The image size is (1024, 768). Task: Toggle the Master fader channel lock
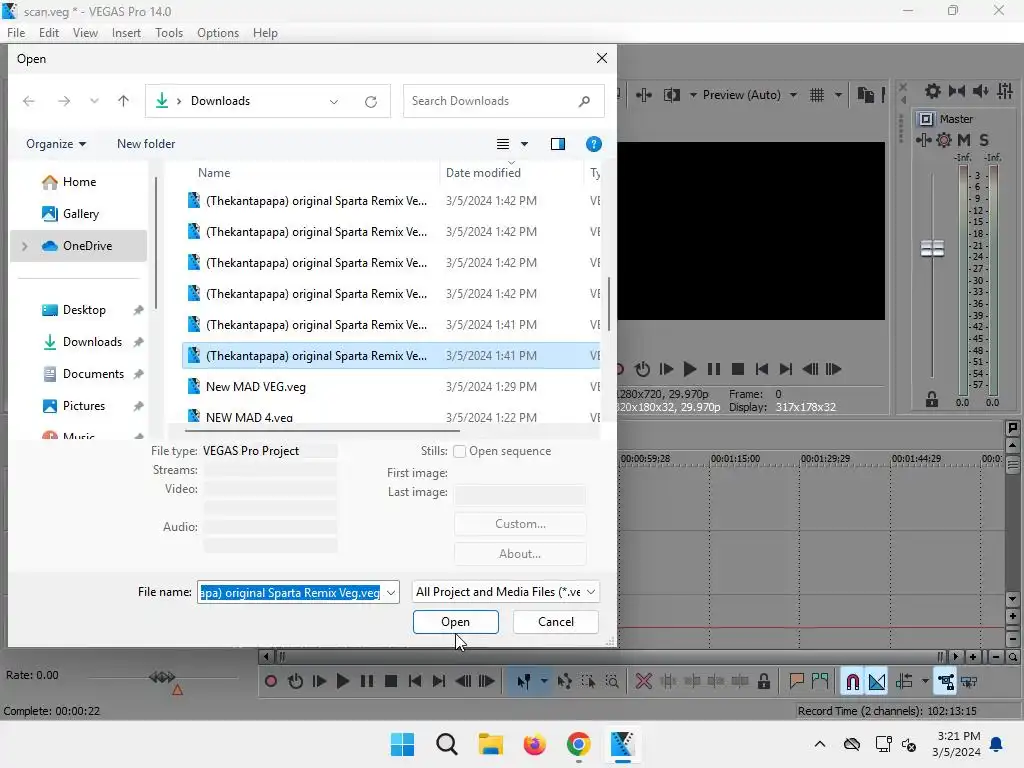pos(932,399)
